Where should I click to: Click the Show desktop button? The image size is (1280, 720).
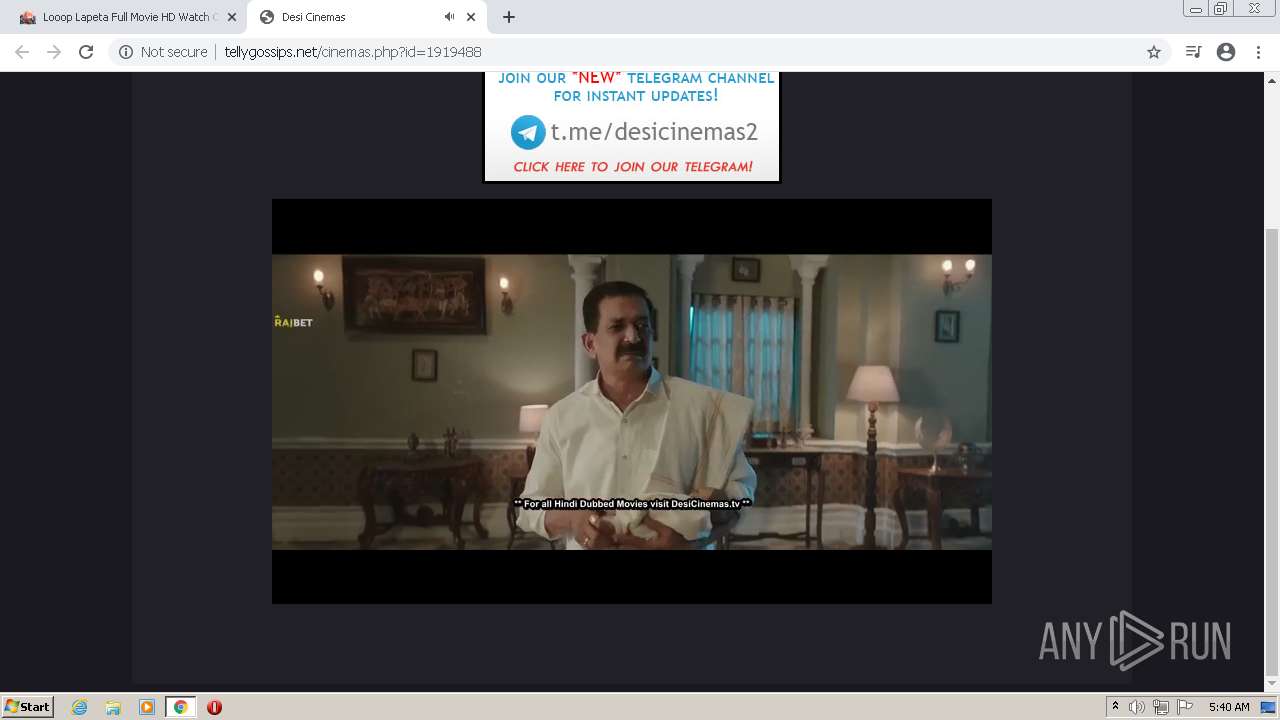pos(1269,707)
